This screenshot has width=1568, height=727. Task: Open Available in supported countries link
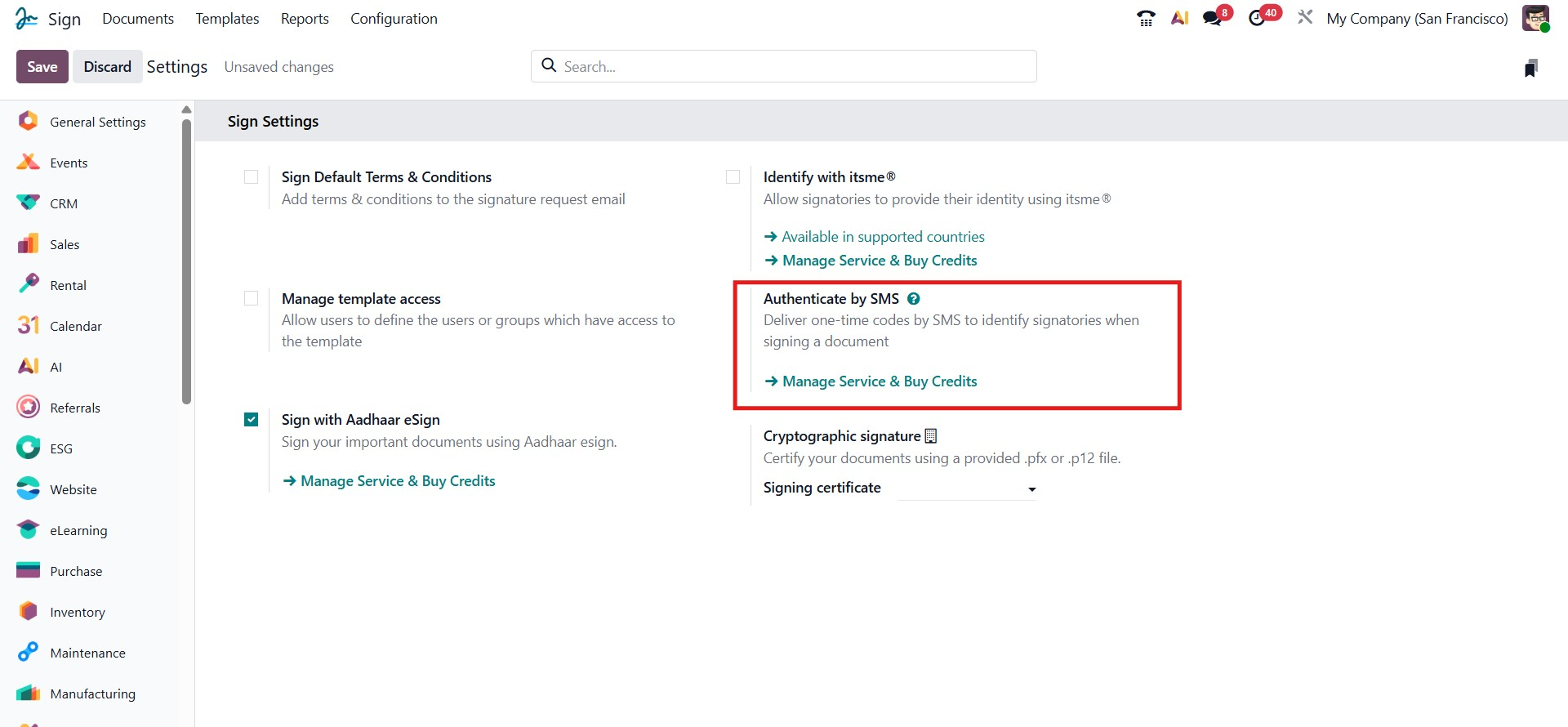click(x=883, y=237)
